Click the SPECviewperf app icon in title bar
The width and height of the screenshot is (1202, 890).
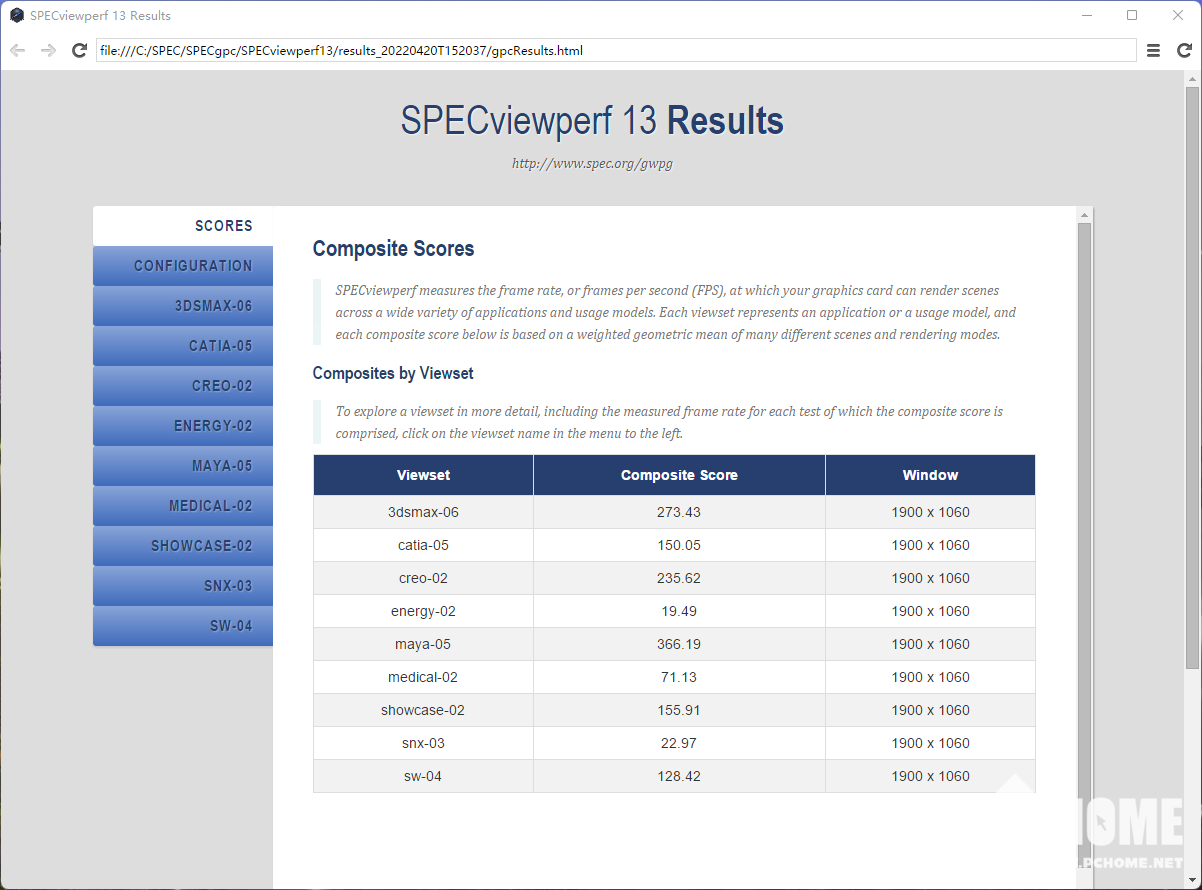[17, 15]
